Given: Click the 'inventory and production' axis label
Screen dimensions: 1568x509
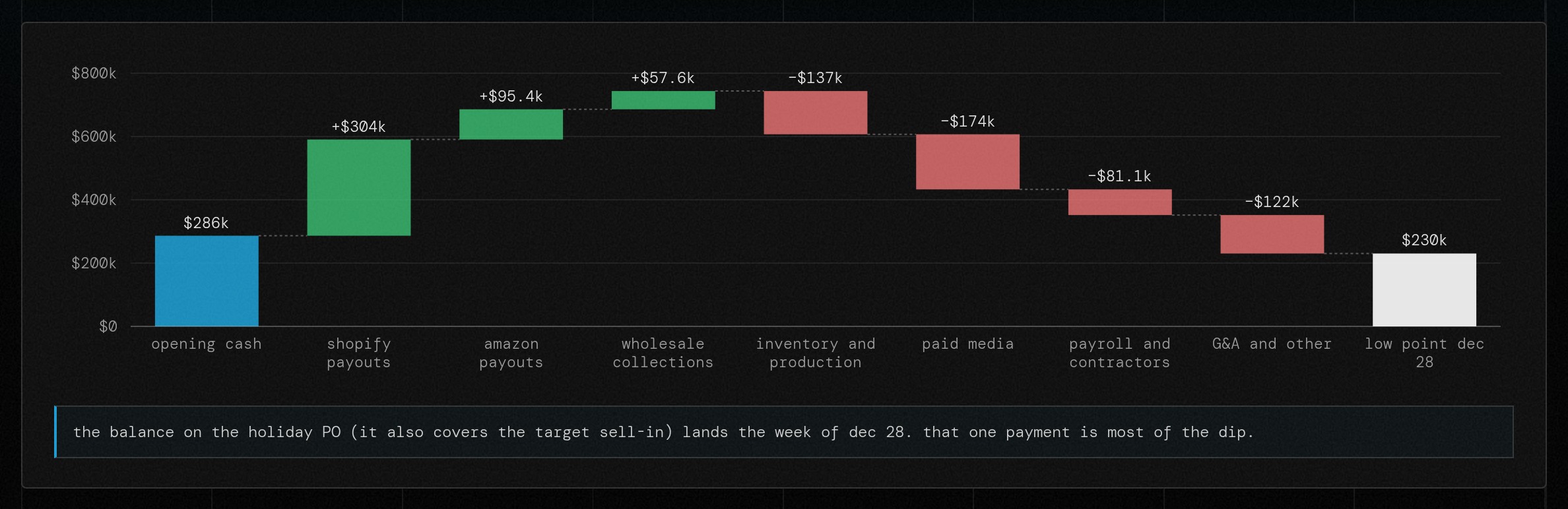Looking at the screenshot, I should 816,353.
